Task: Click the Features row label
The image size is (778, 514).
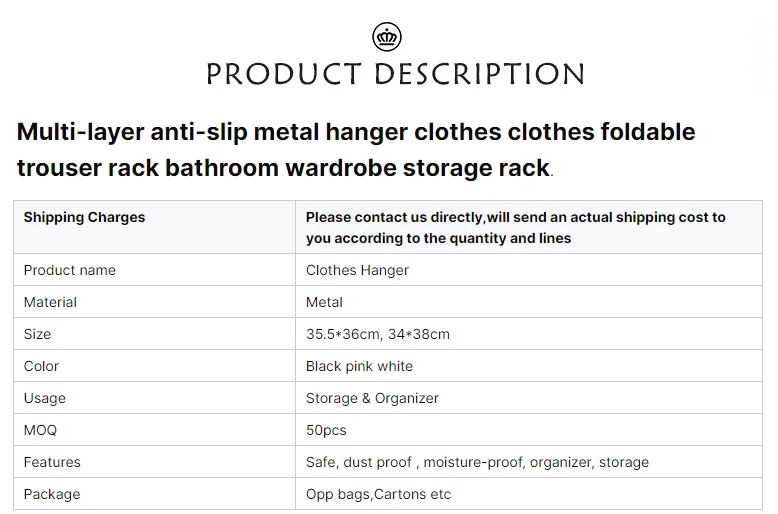Action: [52, 462]
